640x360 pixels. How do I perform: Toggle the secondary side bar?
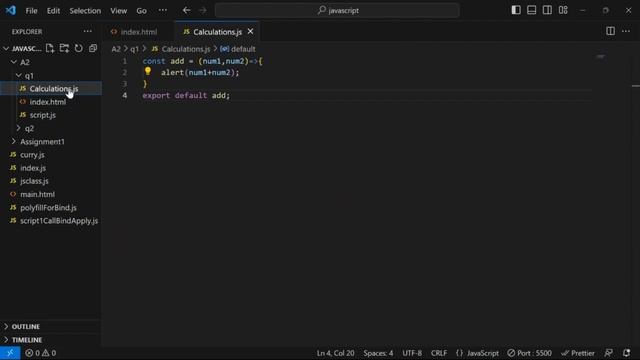(x=547, y=10)
